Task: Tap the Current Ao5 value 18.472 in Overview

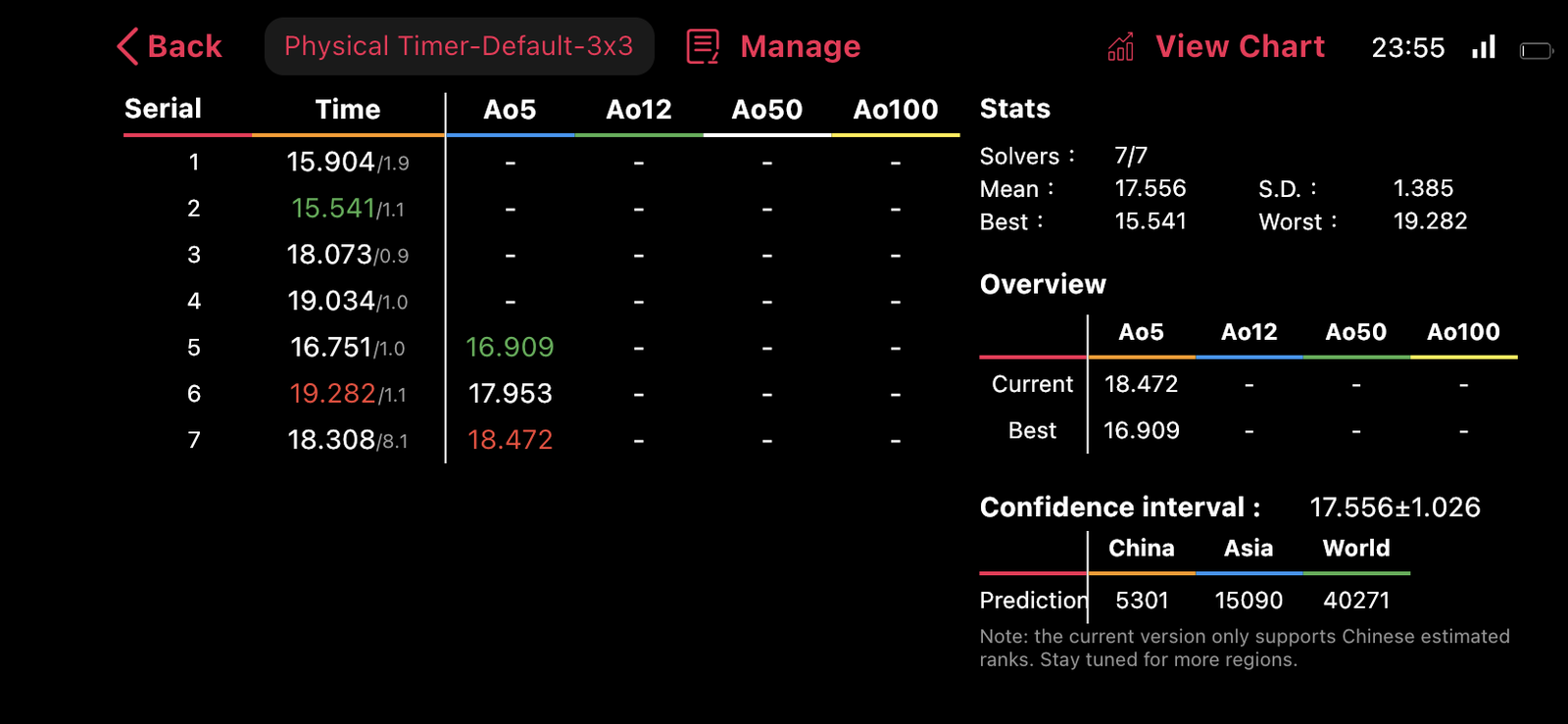Action: click(x=1142, y=384)
